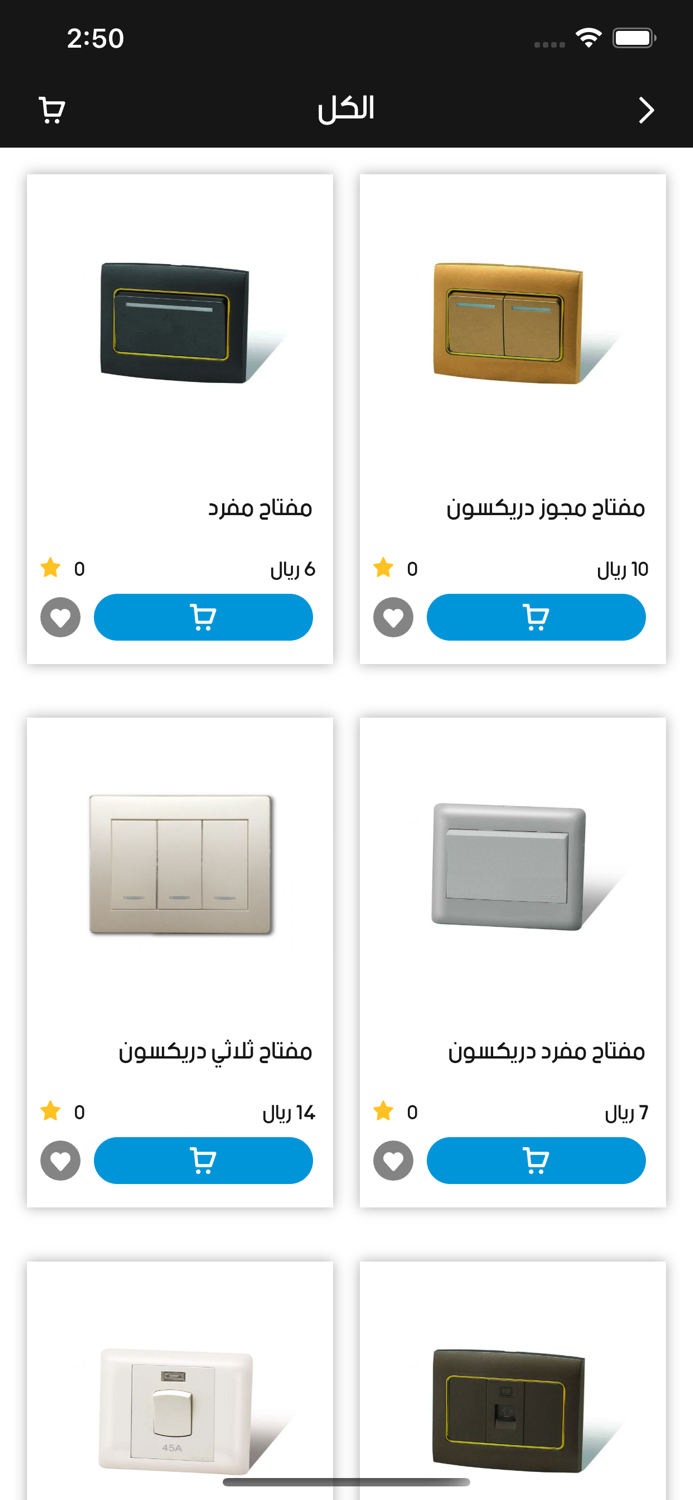Favorite the مفتاح ثلاثي دريكسون product
Screen dimensions: 693x1500
[x=60, y=1161]
